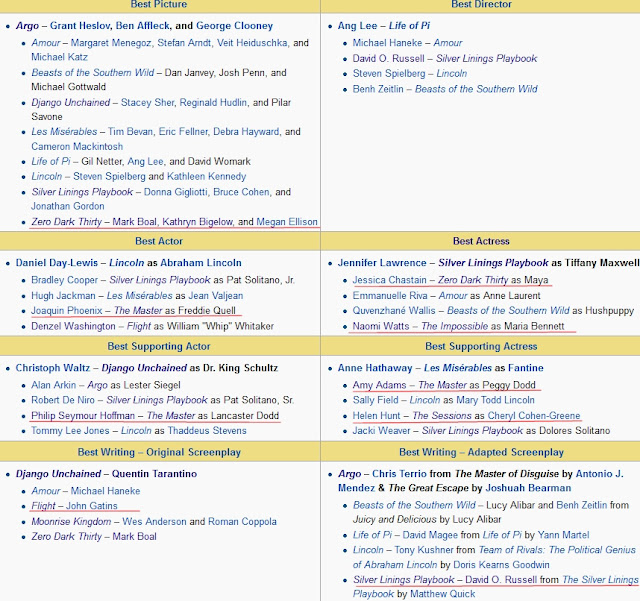Open The Impossible film link

[454, 326]
